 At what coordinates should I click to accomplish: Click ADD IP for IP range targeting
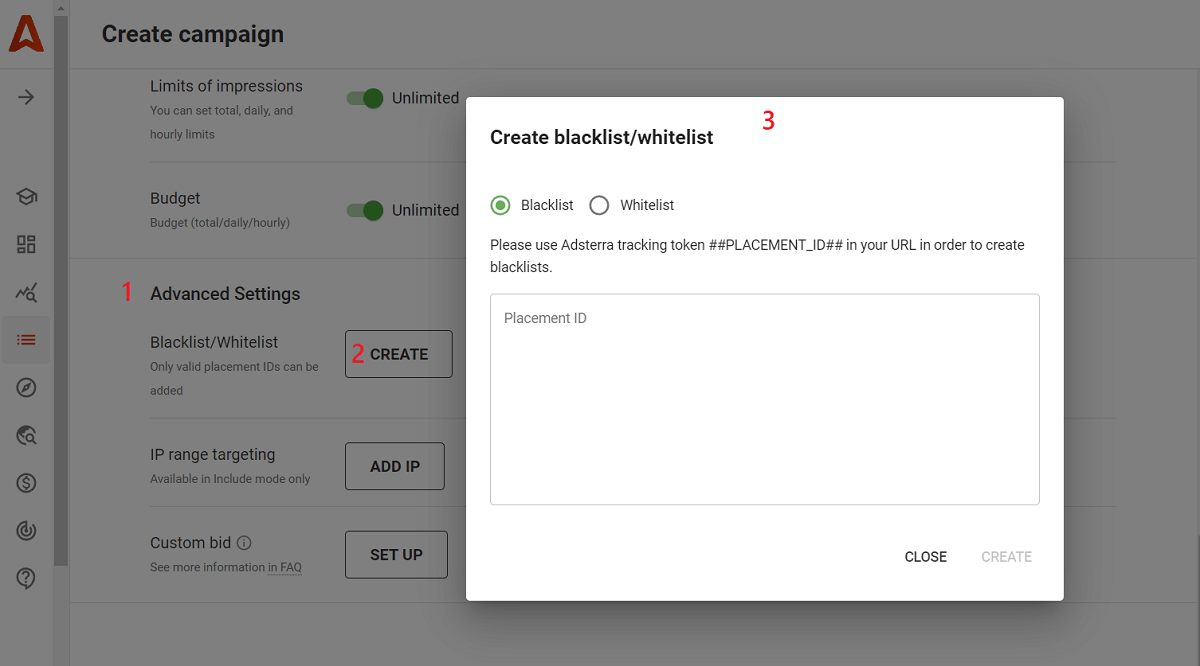(394, 466)
